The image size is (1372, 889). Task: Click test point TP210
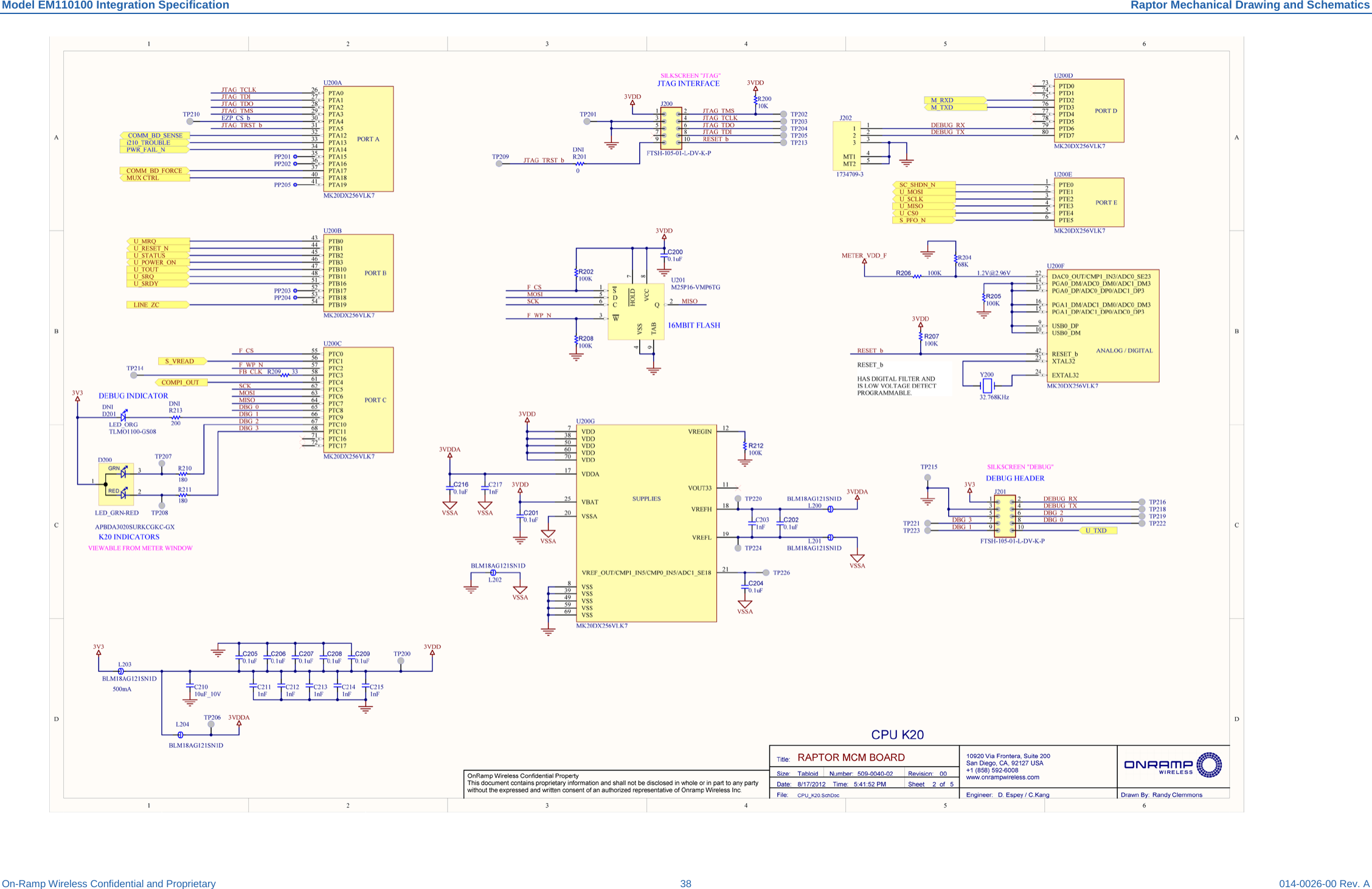click(x=190, y=121)
